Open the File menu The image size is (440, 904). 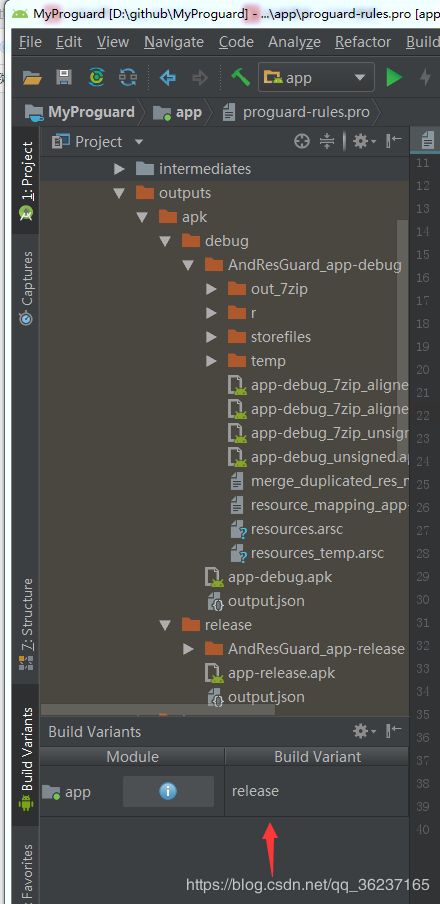pos(30,42)
